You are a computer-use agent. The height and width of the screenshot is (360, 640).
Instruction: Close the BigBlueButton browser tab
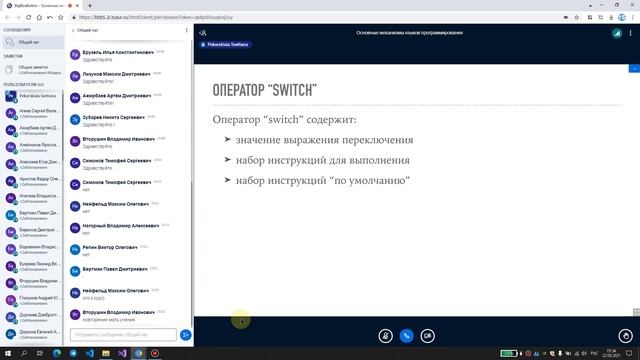click(77, 6)
